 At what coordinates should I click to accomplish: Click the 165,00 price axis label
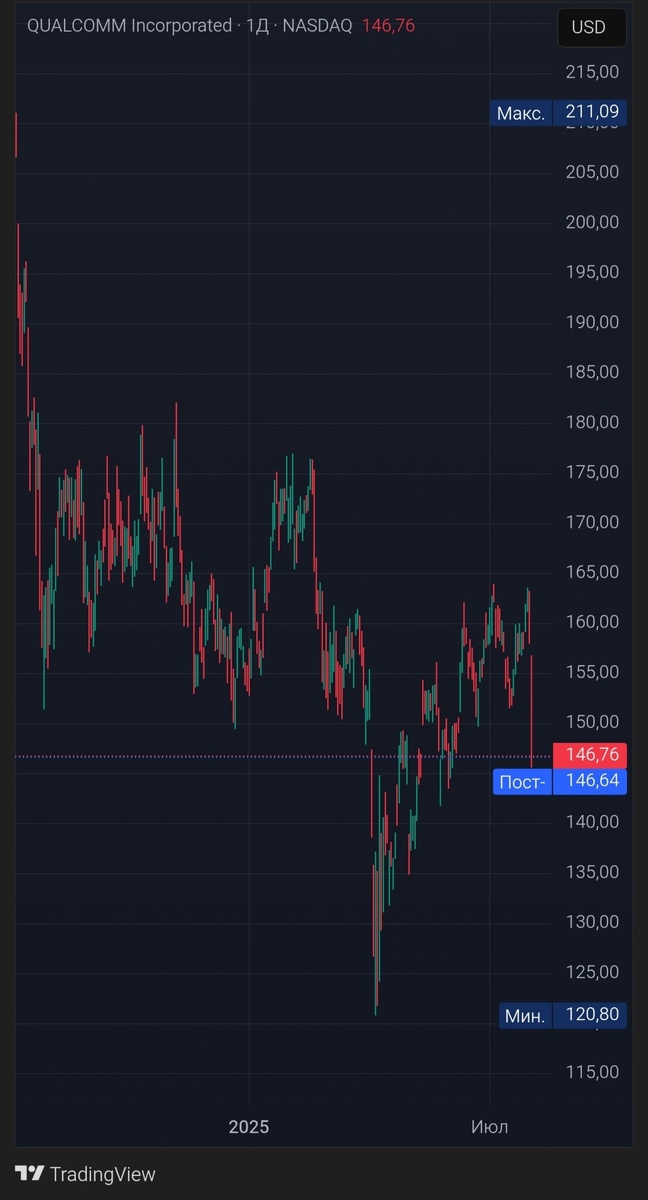(592, 572)
